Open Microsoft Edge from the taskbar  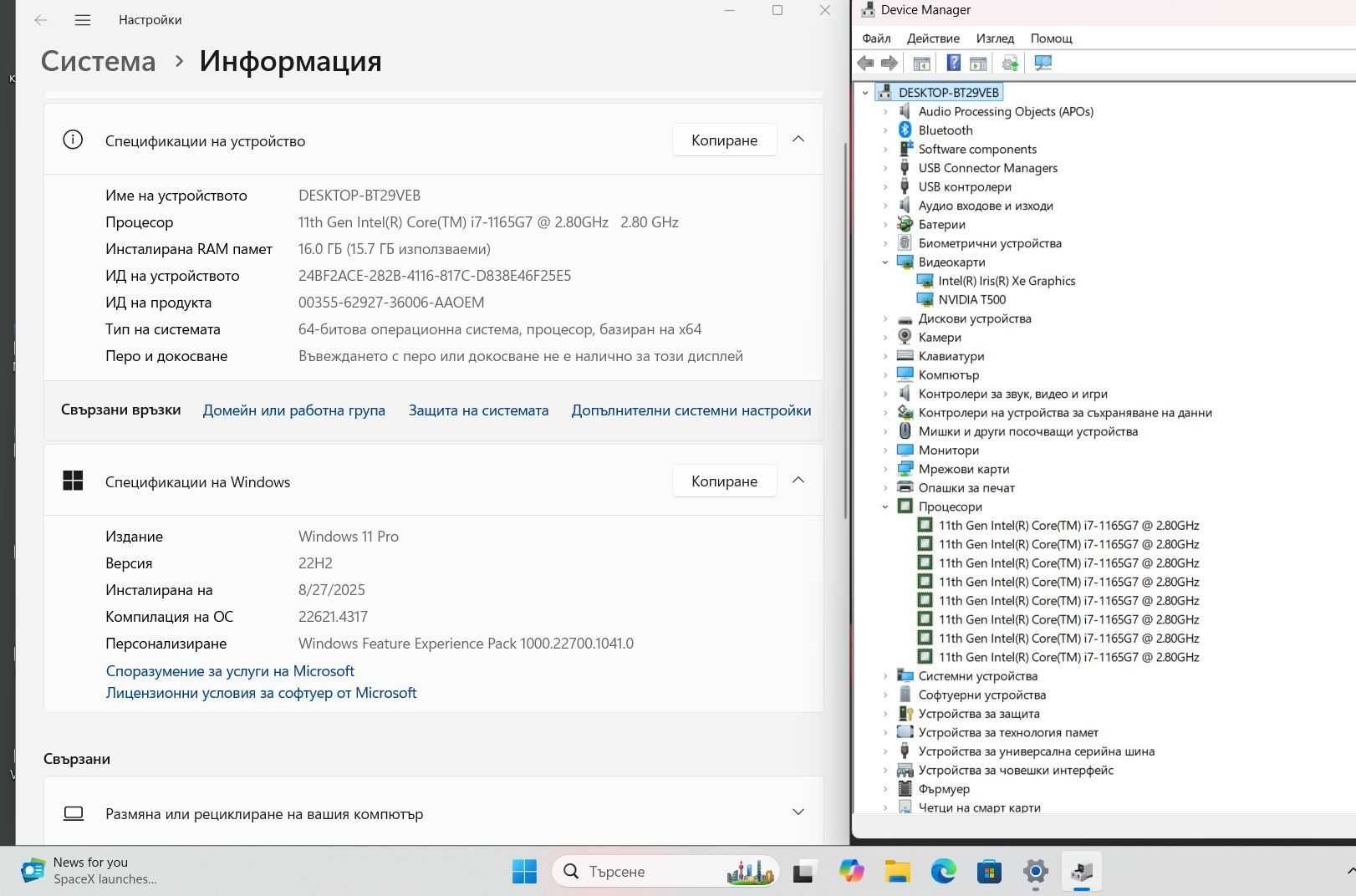(x=943, y=872)
